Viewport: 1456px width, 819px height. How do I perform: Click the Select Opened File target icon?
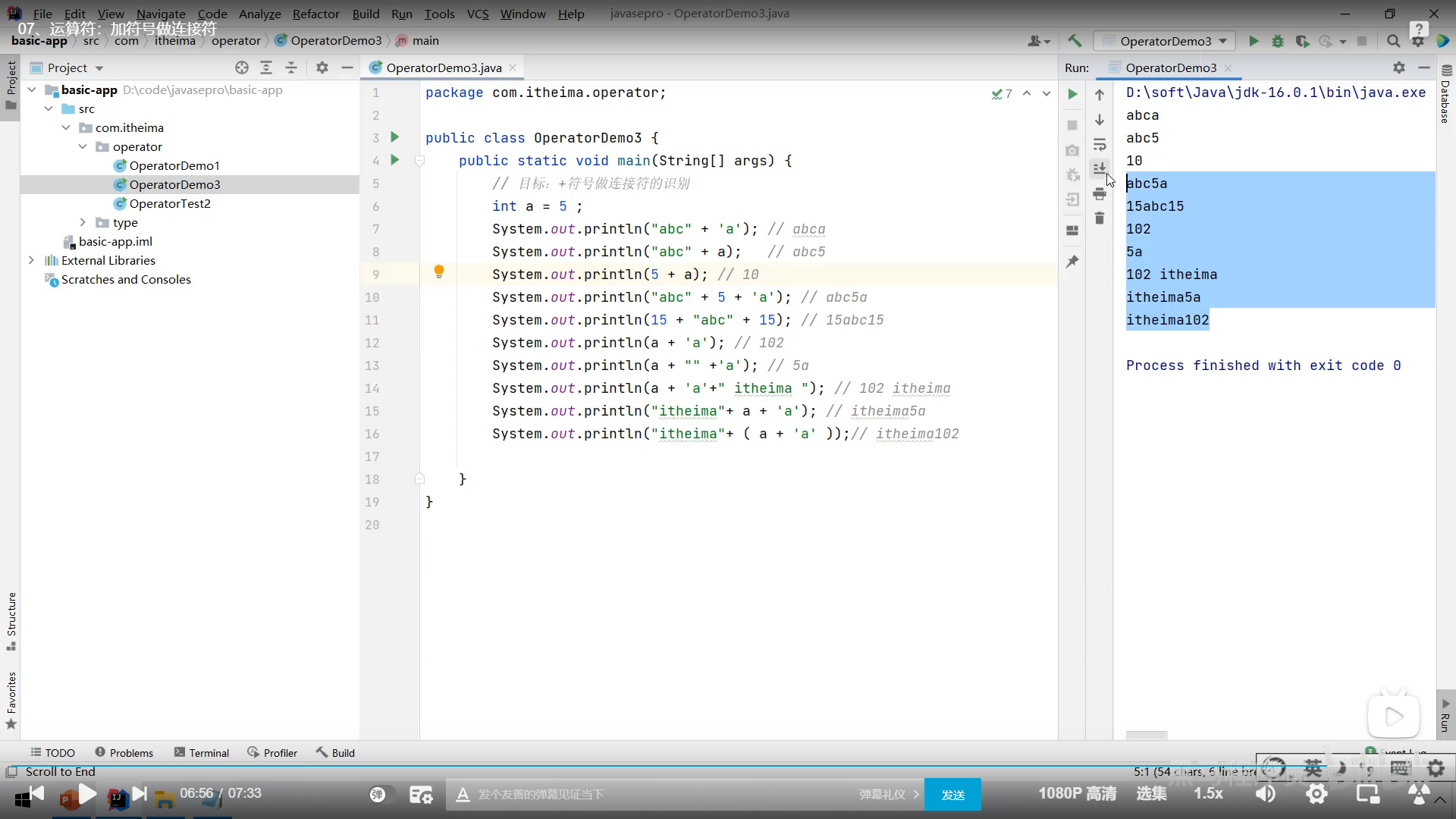242,67
